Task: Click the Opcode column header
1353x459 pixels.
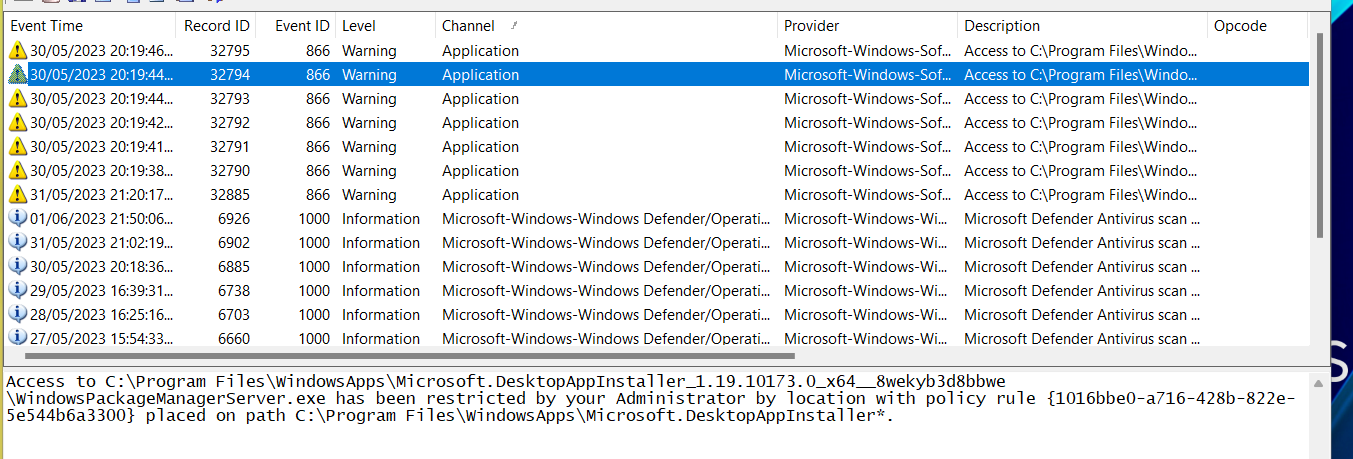Action: click(1240, 26)
